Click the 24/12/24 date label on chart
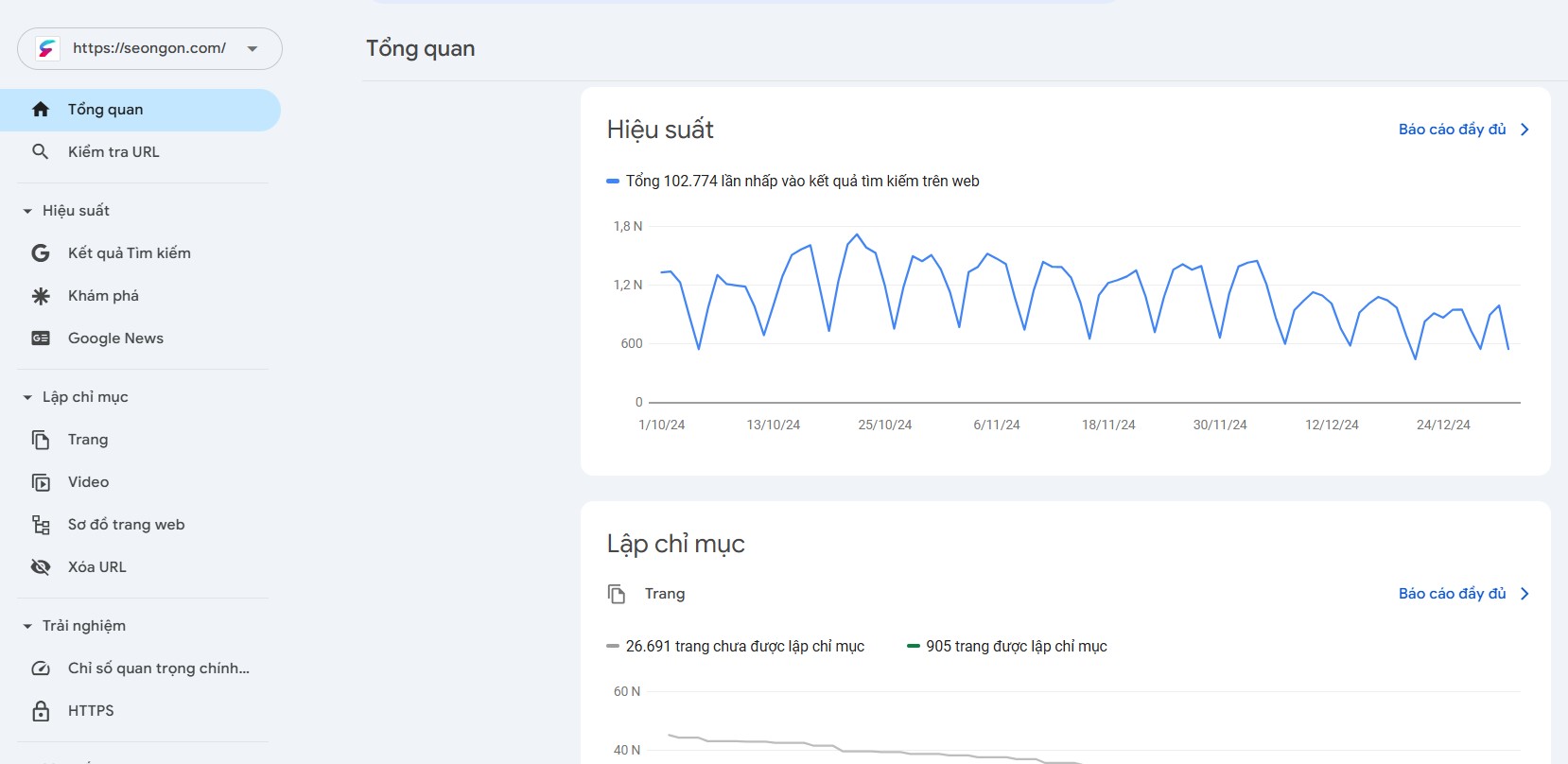 tap(1443, 425)
